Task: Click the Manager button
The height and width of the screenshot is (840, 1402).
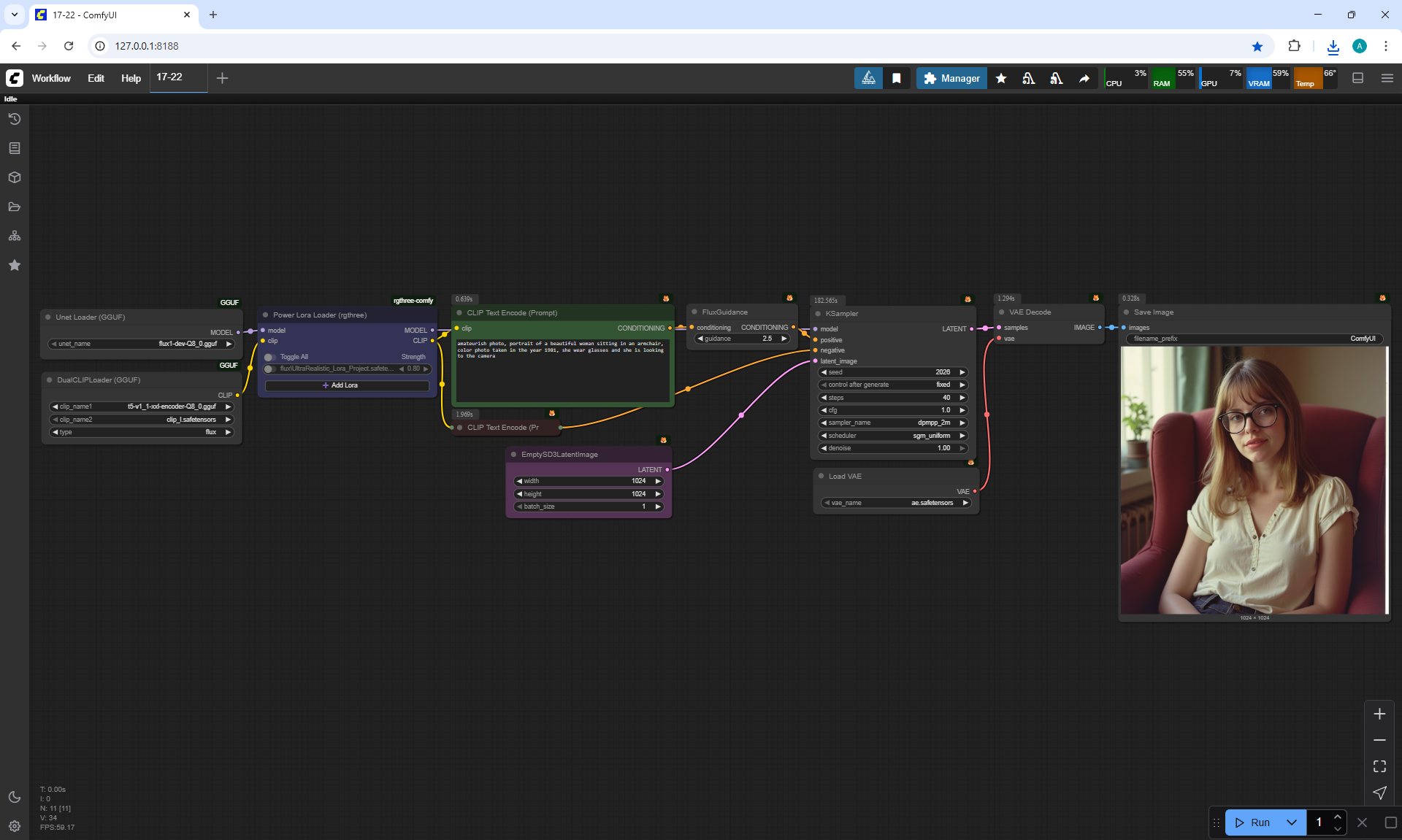Action: coord(951,78)
